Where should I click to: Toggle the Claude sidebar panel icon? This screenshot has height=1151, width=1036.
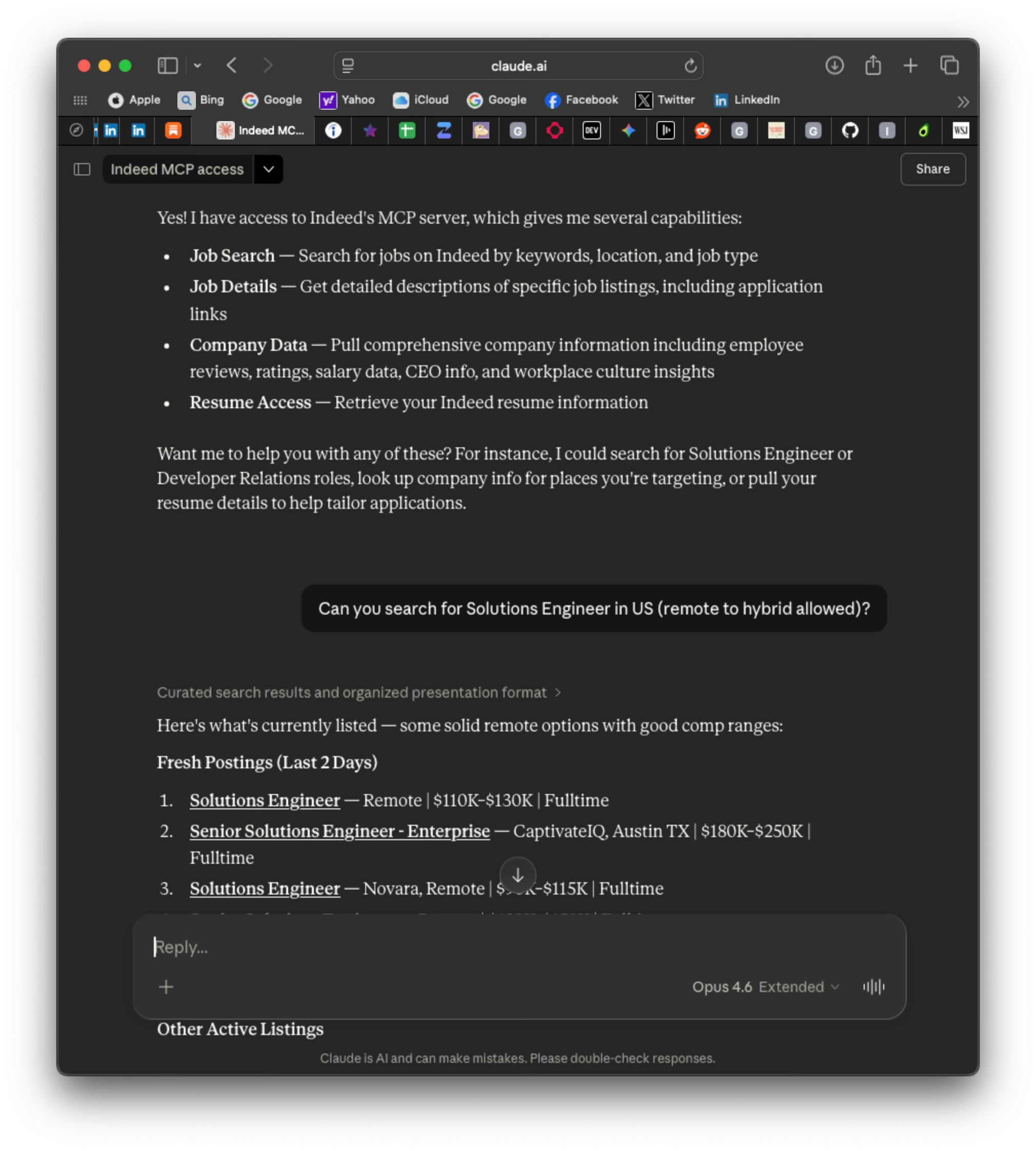pyautogui.click(x=82, y=169)
